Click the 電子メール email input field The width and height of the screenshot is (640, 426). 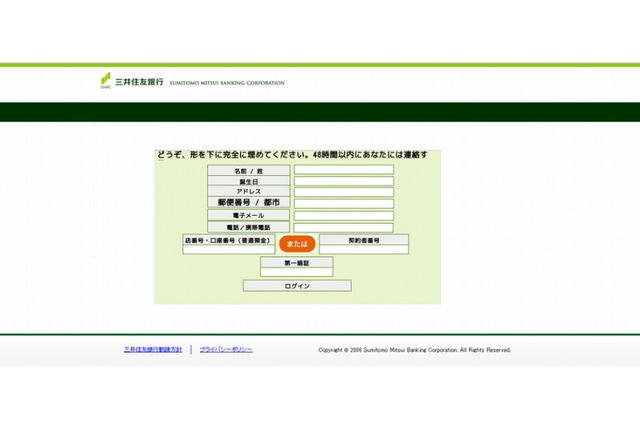click(344, 215)
